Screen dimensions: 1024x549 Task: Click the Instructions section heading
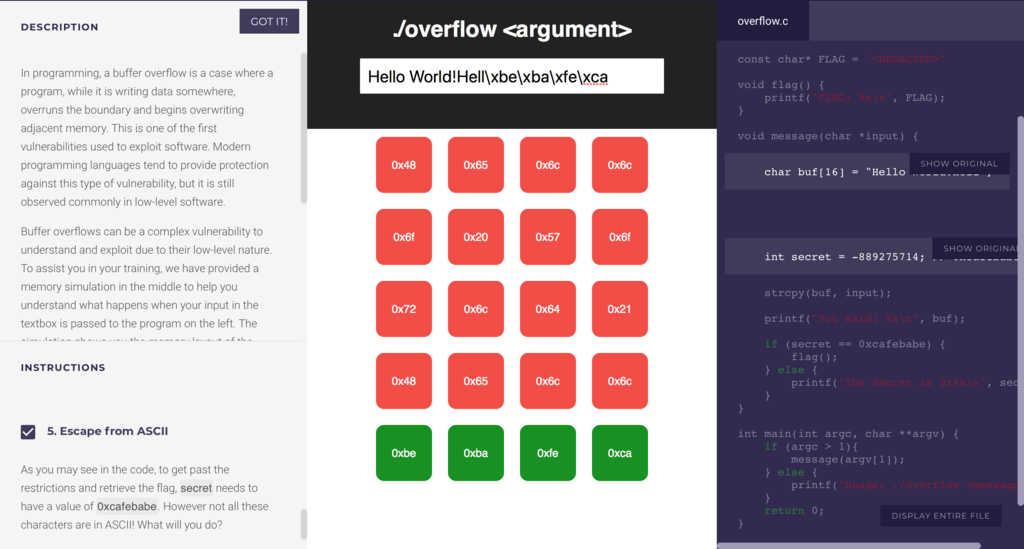click(x=63, y=368)
